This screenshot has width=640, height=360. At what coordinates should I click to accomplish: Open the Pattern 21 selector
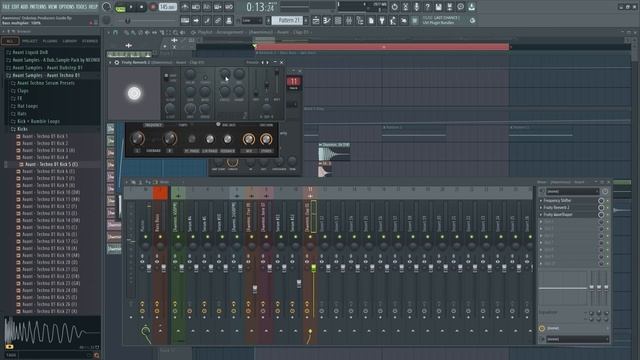point(287,20)
